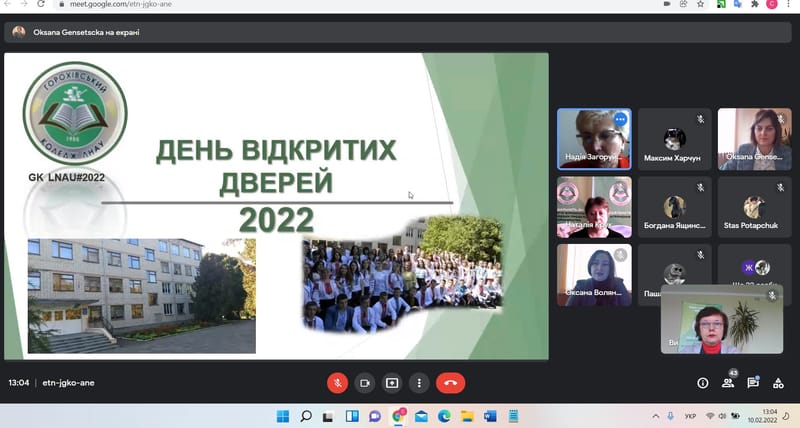Click the meeting code etn-jgko-ane

pos(68,383)
